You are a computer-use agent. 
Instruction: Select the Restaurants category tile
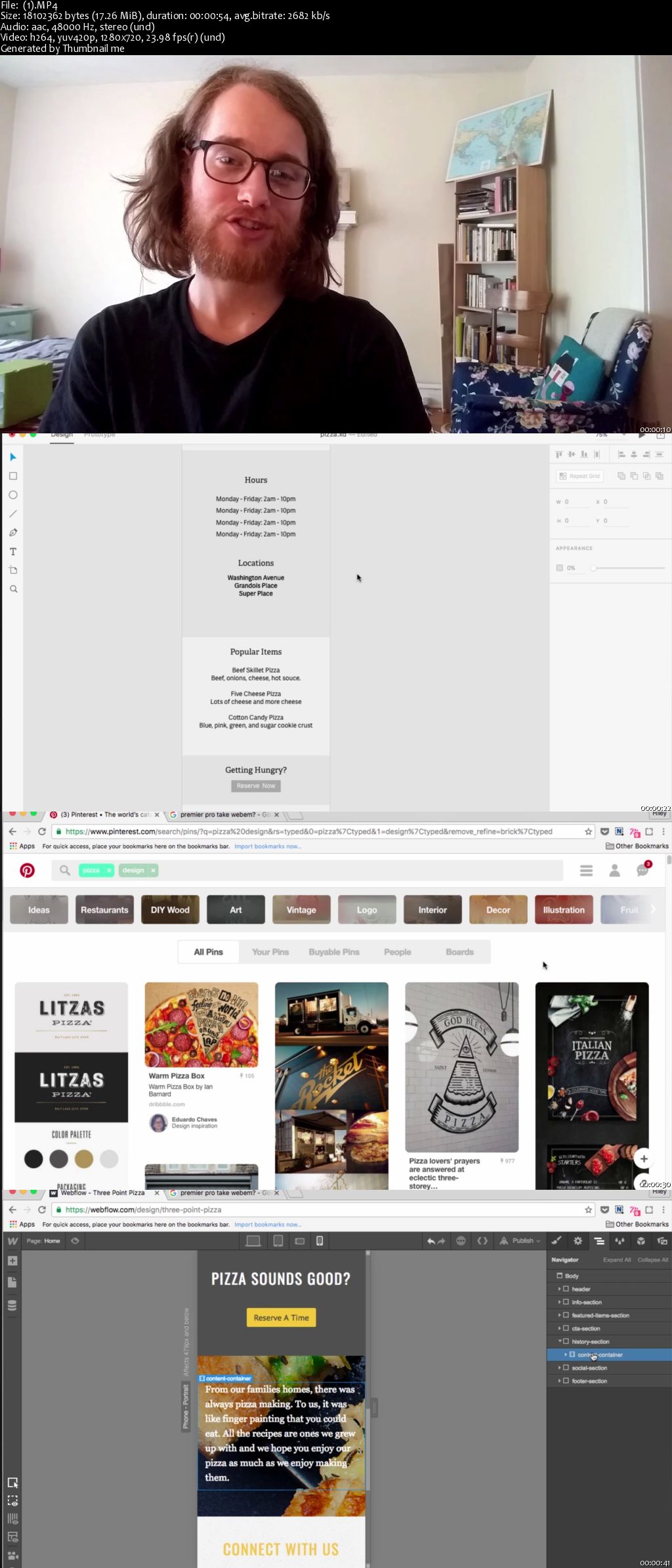104,910
